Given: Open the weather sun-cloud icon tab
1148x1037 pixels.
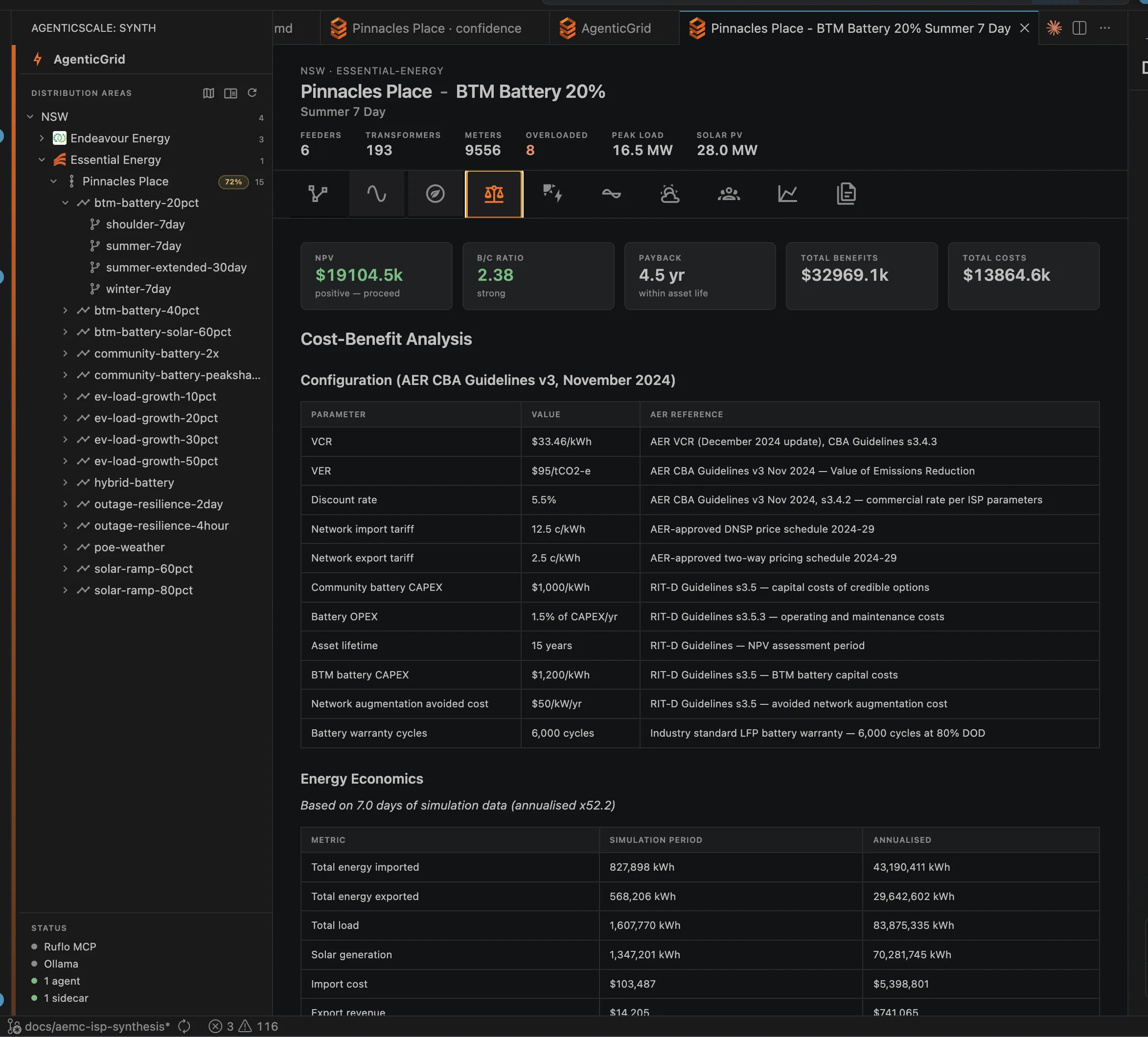Looking at the screenshot, I should (x=669, y=194).
